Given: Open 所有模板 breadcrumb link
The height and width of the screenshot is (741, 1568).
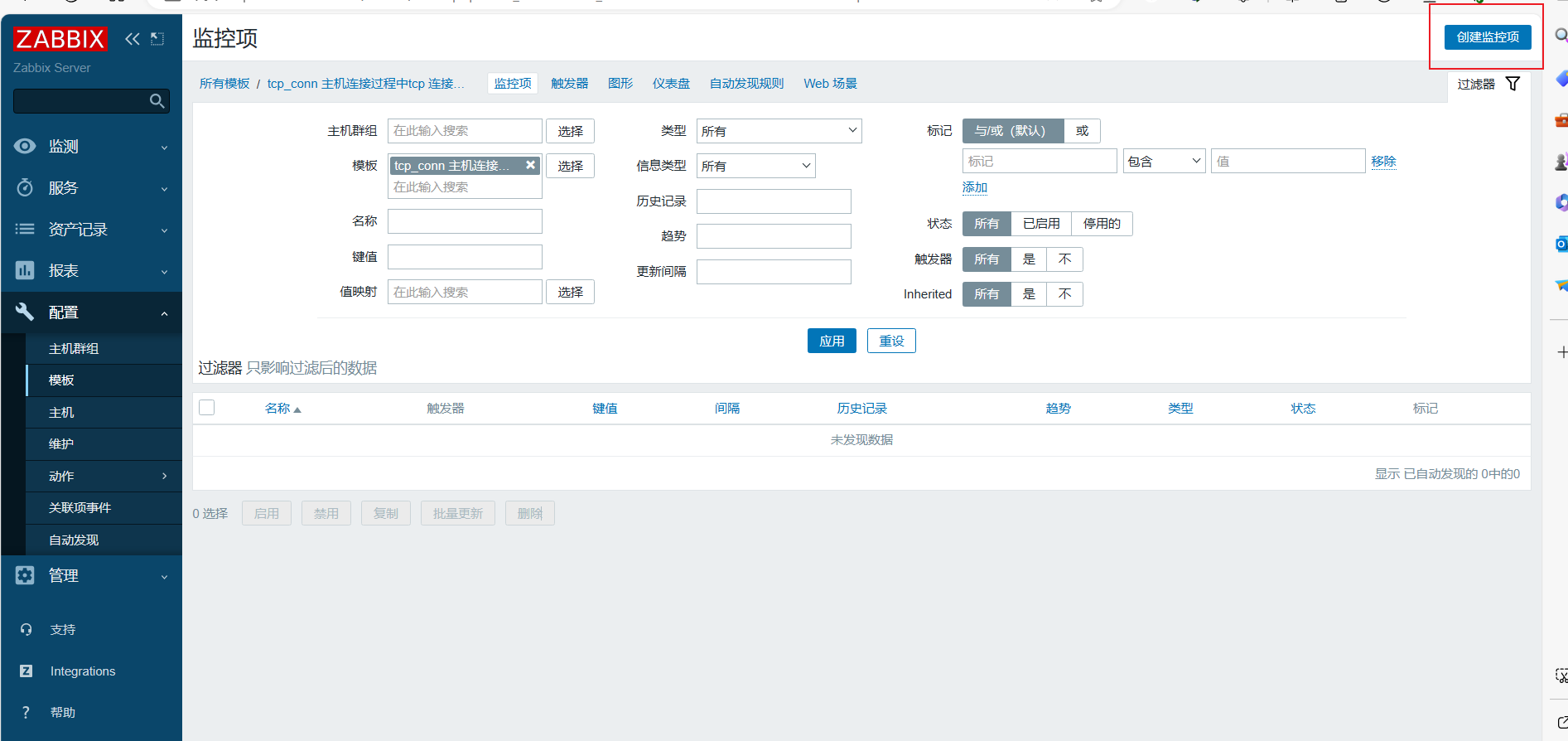Looking at the screenshot, I should [x=224, y=84].
